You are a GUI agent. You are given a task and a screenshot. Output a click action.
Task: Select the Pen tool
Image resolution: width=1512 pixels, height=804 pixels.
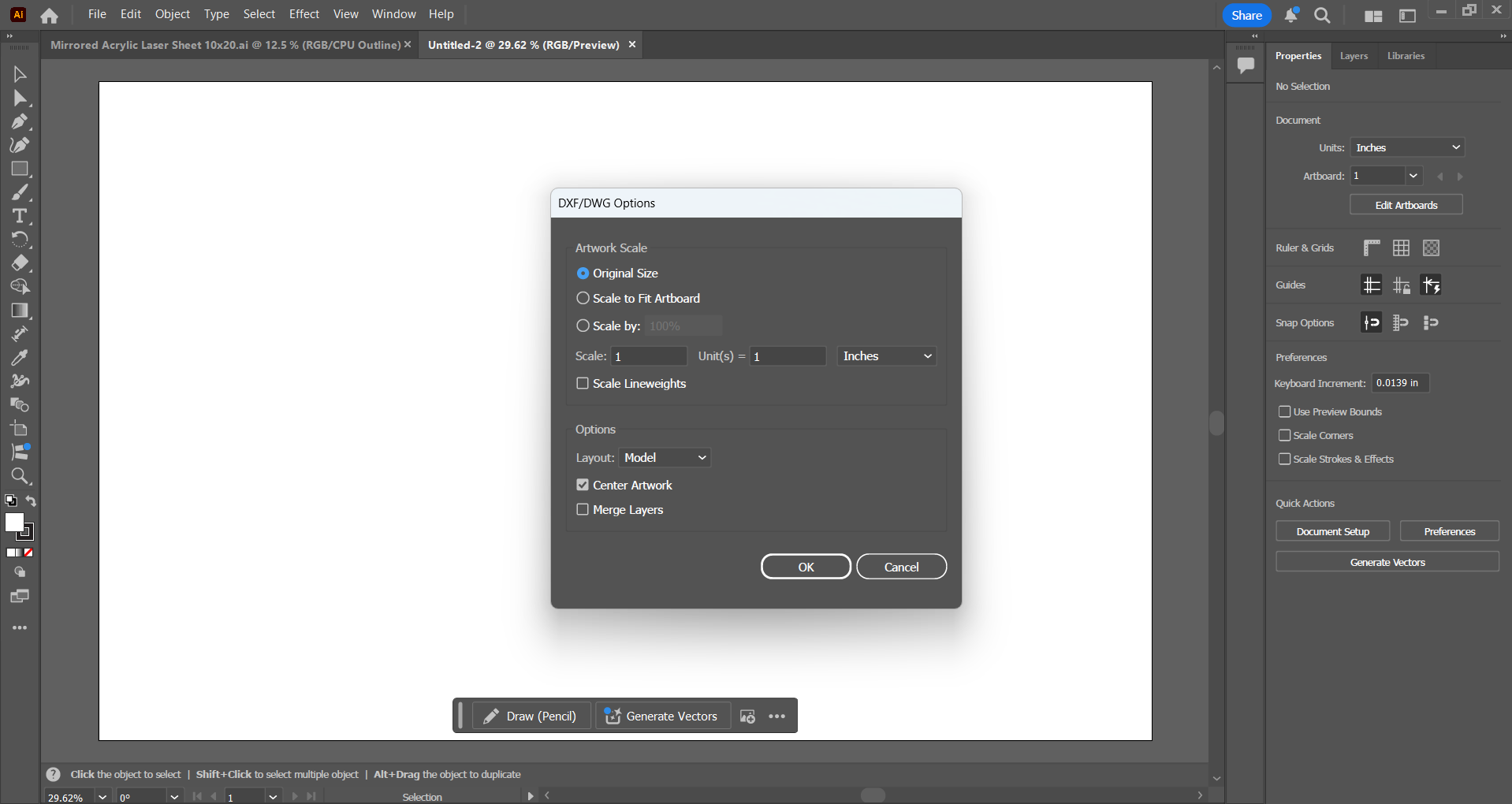pyautogui.click(x=20, y=121)
